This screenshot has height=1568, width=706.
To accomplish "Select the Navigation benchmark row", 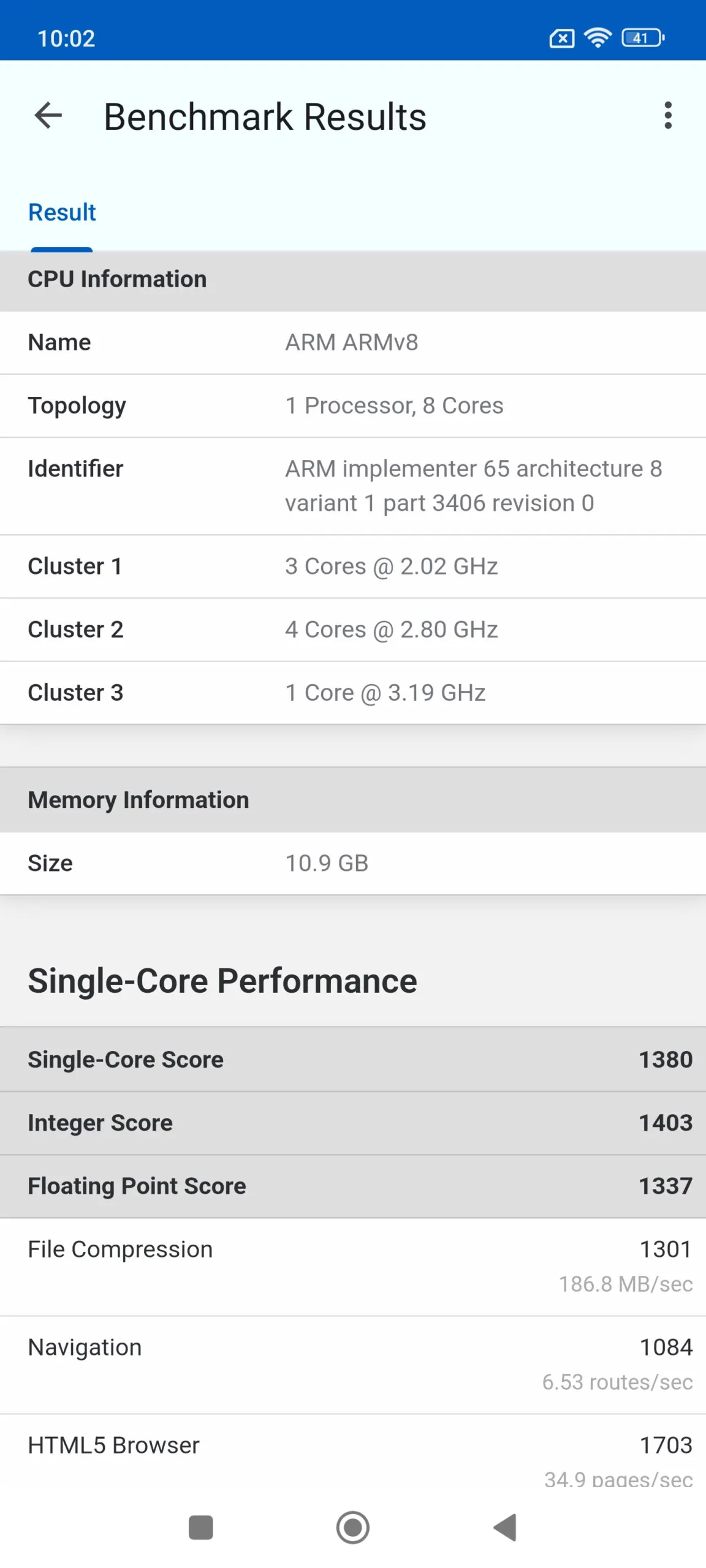I will [x=353, y=1365].
